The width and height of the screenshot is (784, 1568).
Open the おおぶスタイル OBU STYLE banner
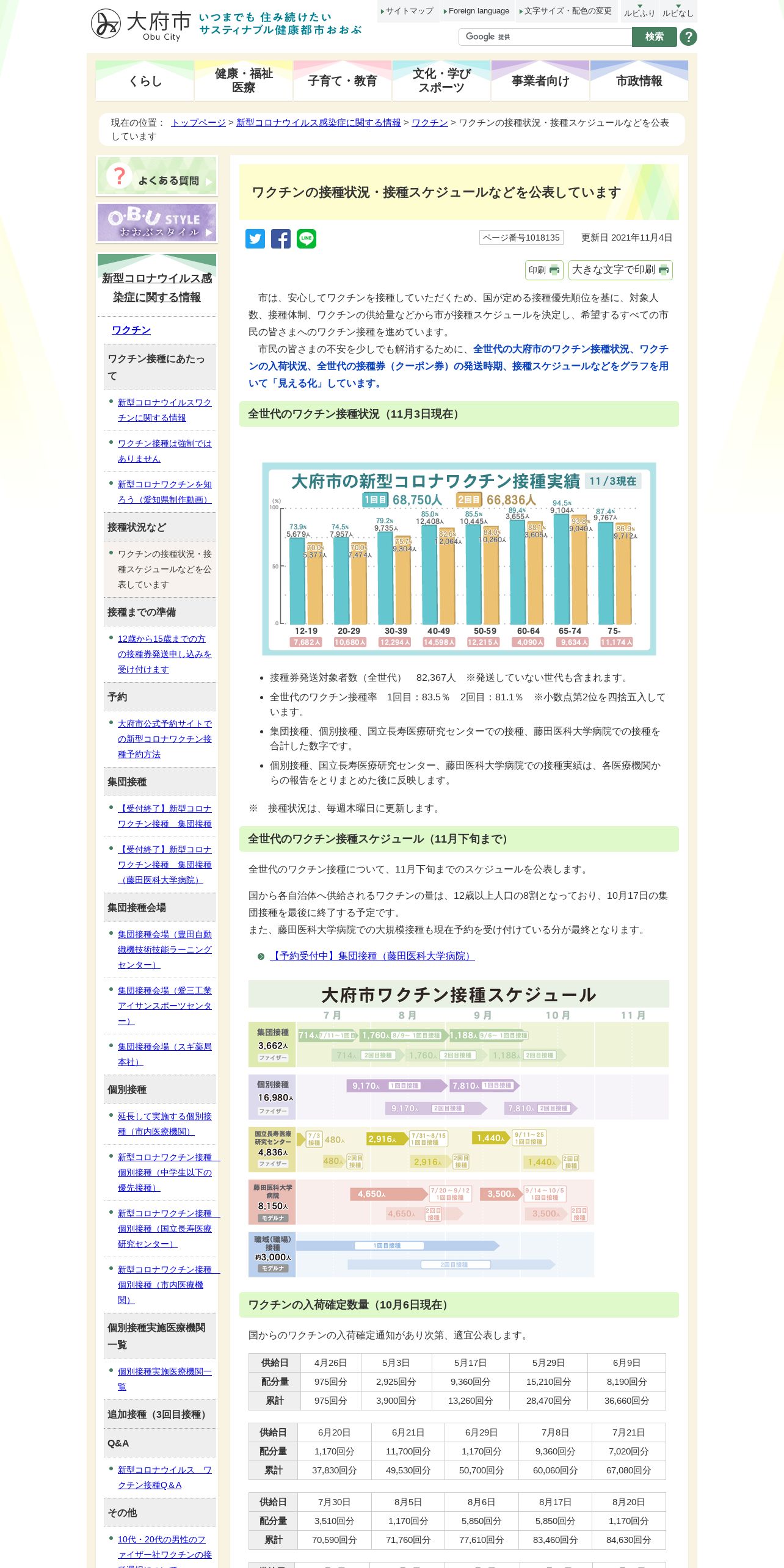157,223
